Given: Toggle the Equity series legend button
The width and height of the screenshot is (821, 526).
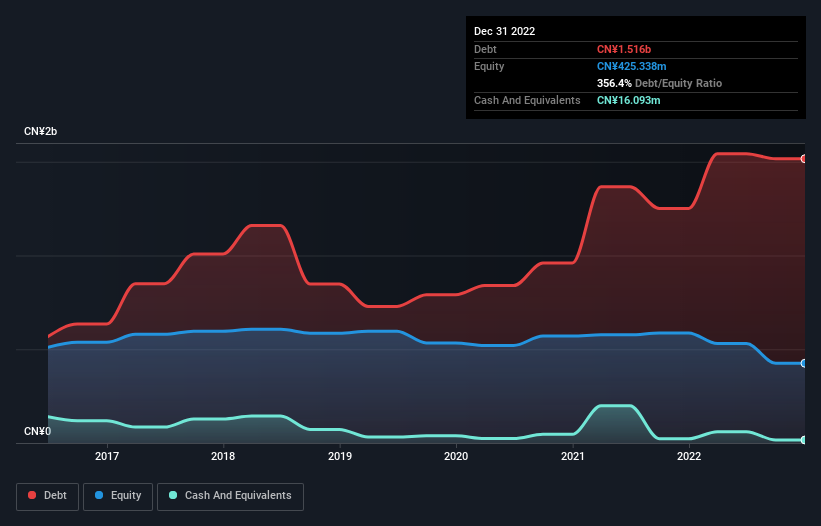Looking at the screenshot, I should point(118,496).
